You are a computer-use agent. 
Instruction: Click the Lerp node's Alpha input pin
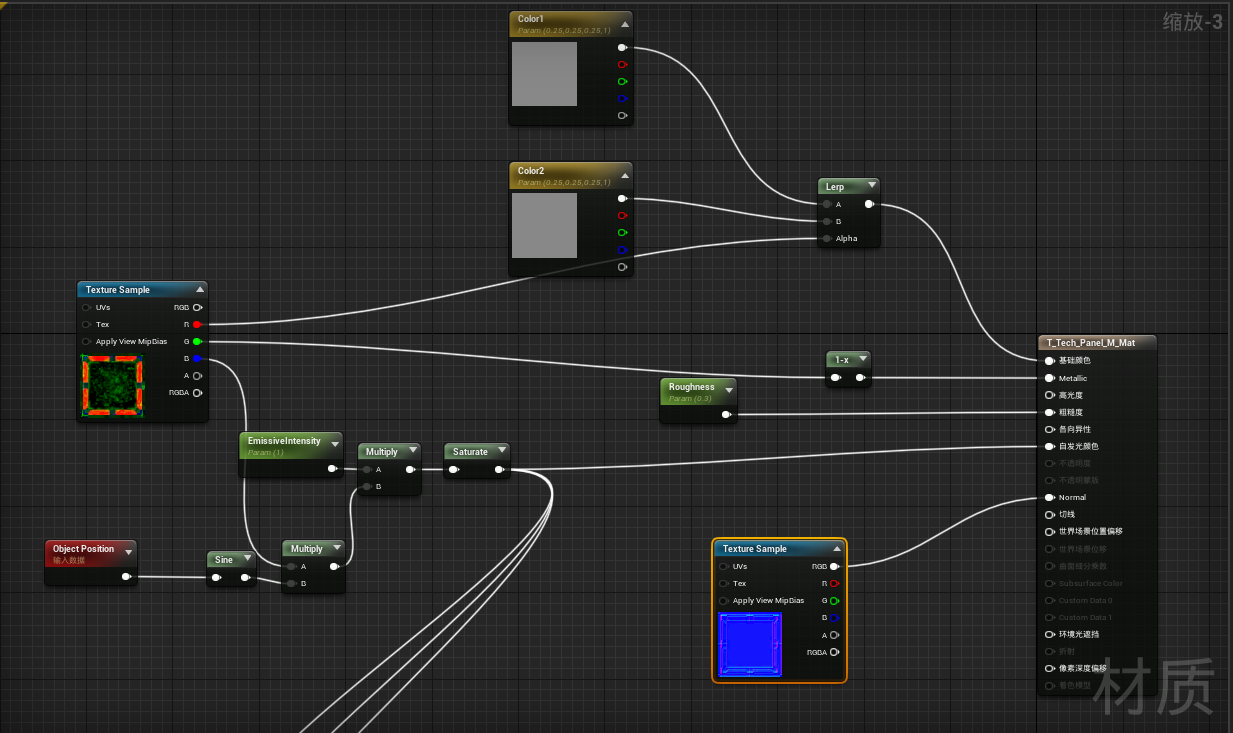827,238
